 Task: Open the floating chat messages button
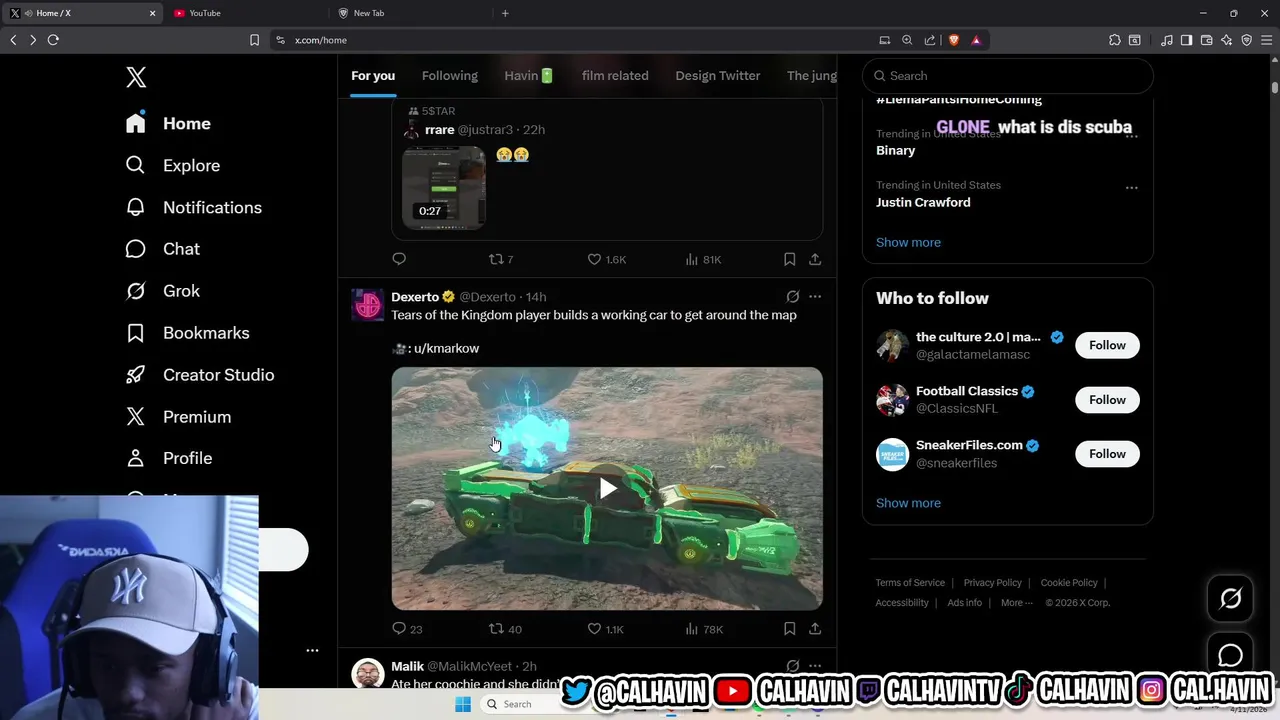(x=1230, y=656)
